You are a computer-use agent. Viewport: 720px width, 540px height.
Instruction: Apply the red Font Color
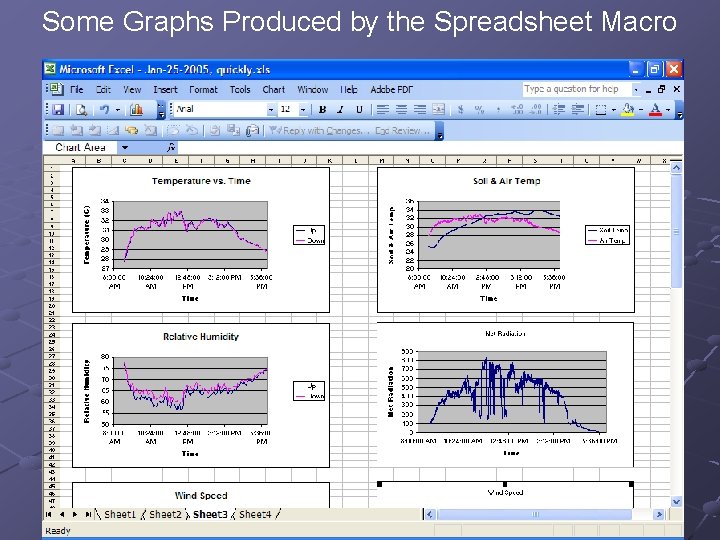(x=655, y=110)
